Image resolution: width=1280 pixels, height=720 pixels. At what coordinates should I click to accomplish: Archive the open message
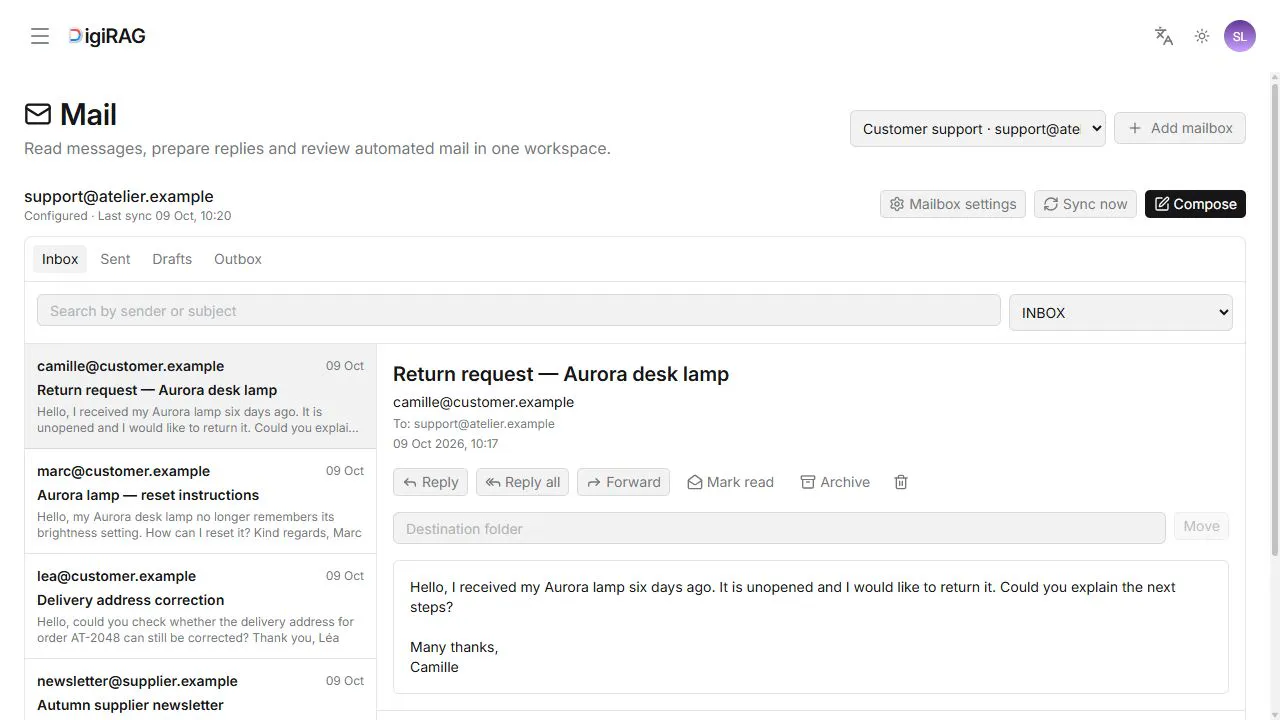tap(835, 482)
